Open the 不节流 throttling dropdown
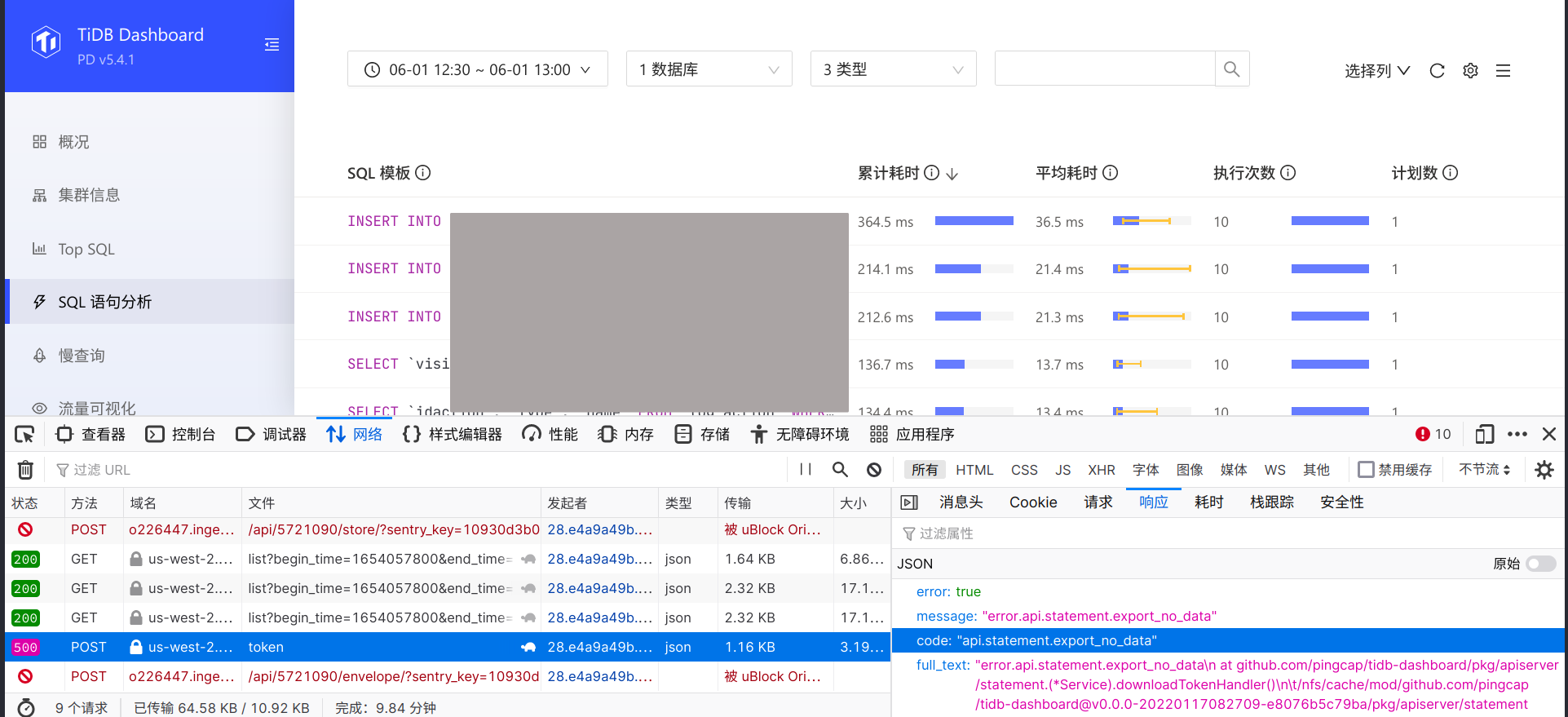This screenshot has height=717, width=1568. coord(1485,470)
